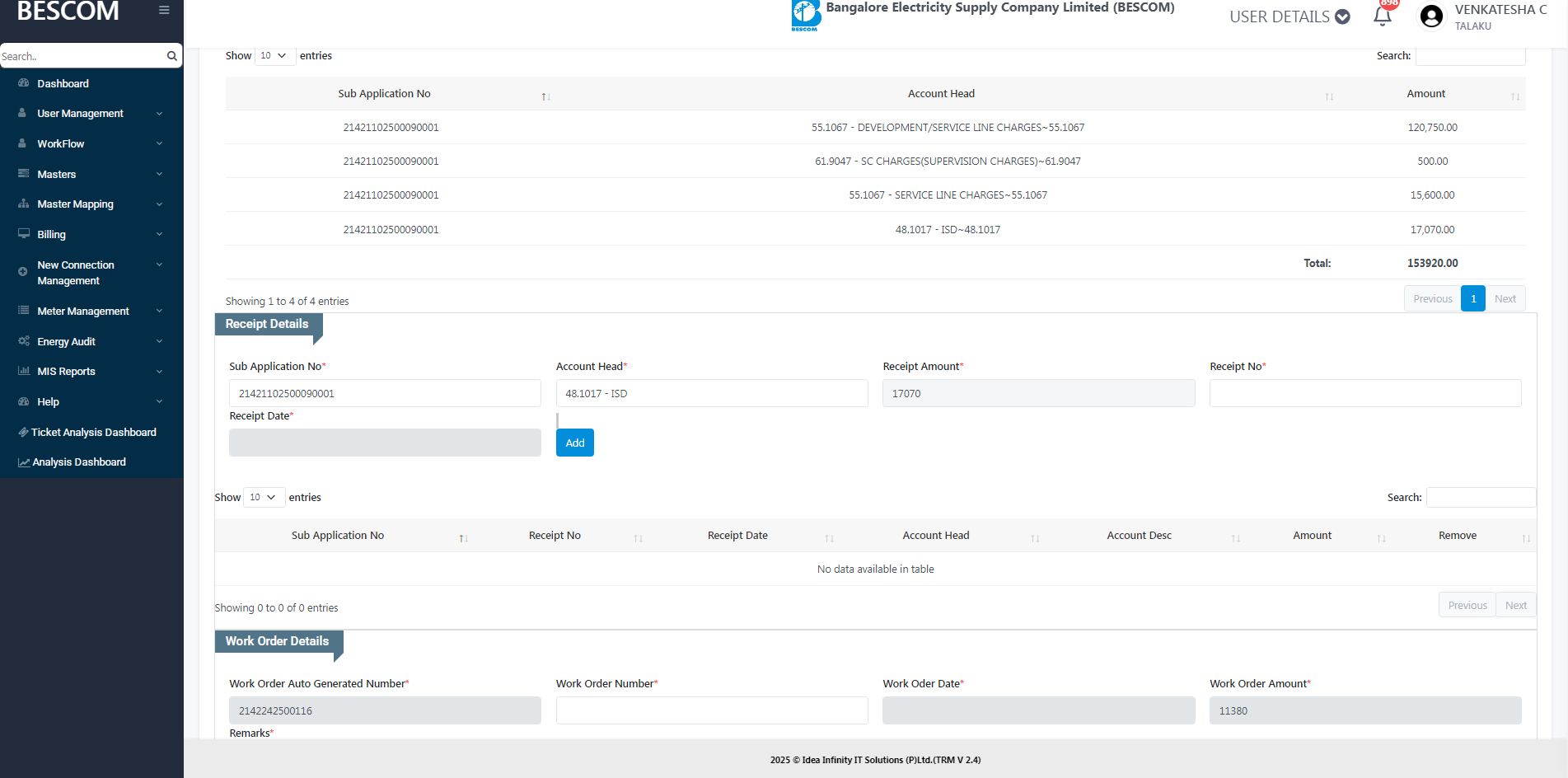This screenshot has width=1568, height=778.
Task: Click the blue Add button
Action: pyautogui.click(x=574, y=443)
